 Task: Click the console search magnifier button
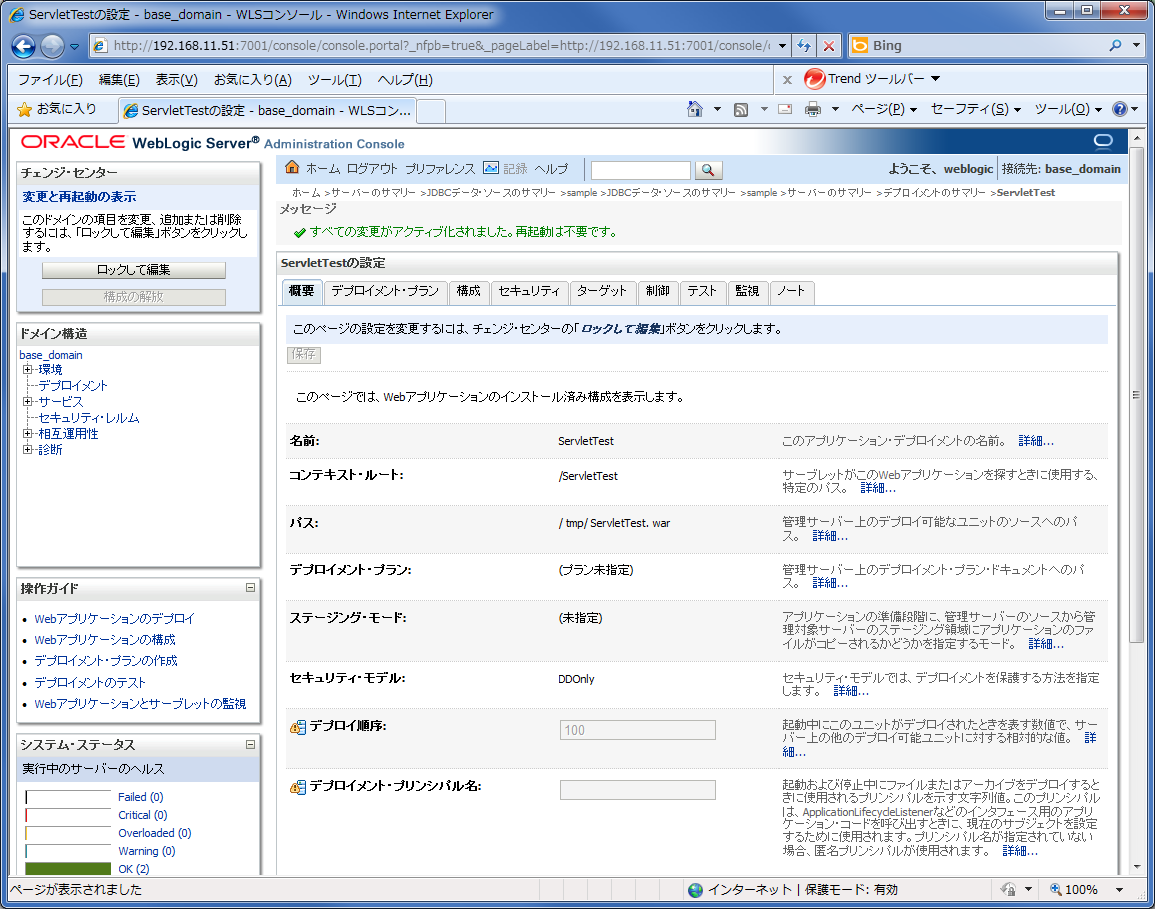[x=708, y=170]
